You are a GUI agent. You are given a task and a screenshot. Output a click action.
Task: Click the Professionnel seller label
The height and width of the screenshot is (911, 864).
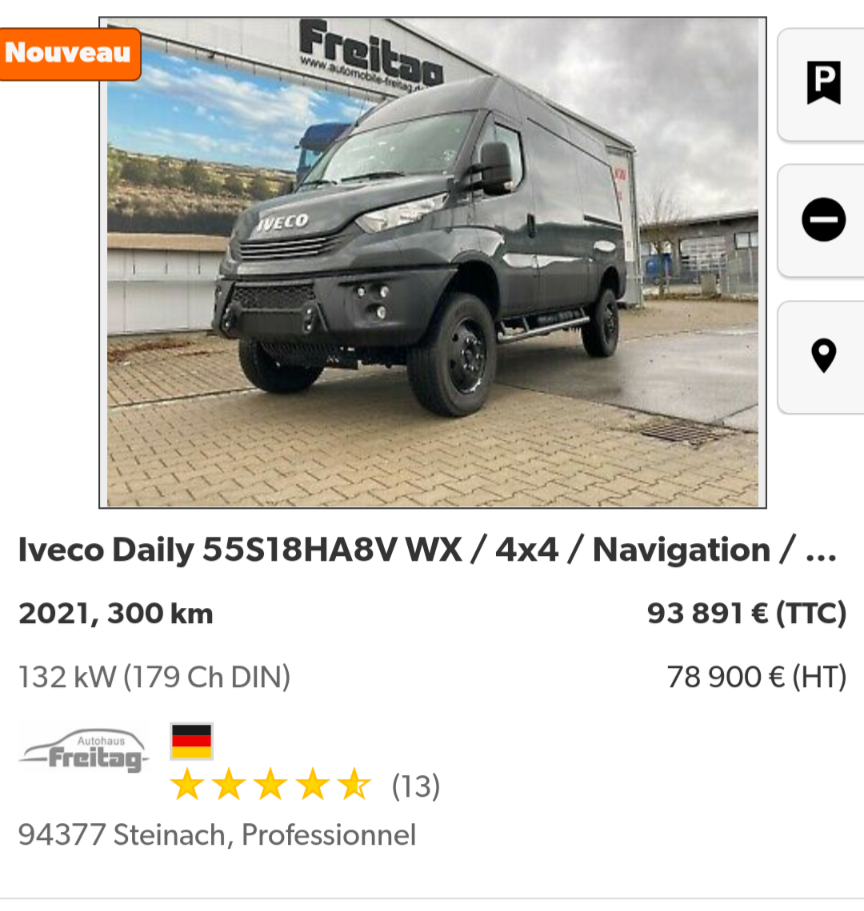[x=329, y=835]
